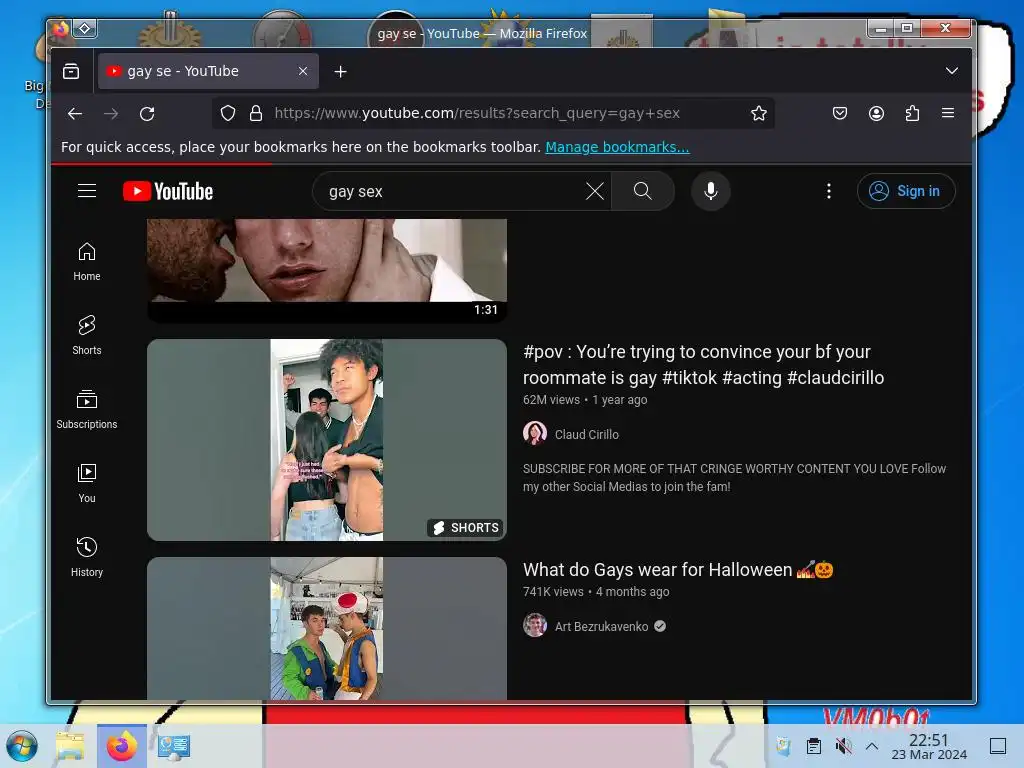Reload the current page
Viewport: 1024px width, 768px height.
pos(147,114)
